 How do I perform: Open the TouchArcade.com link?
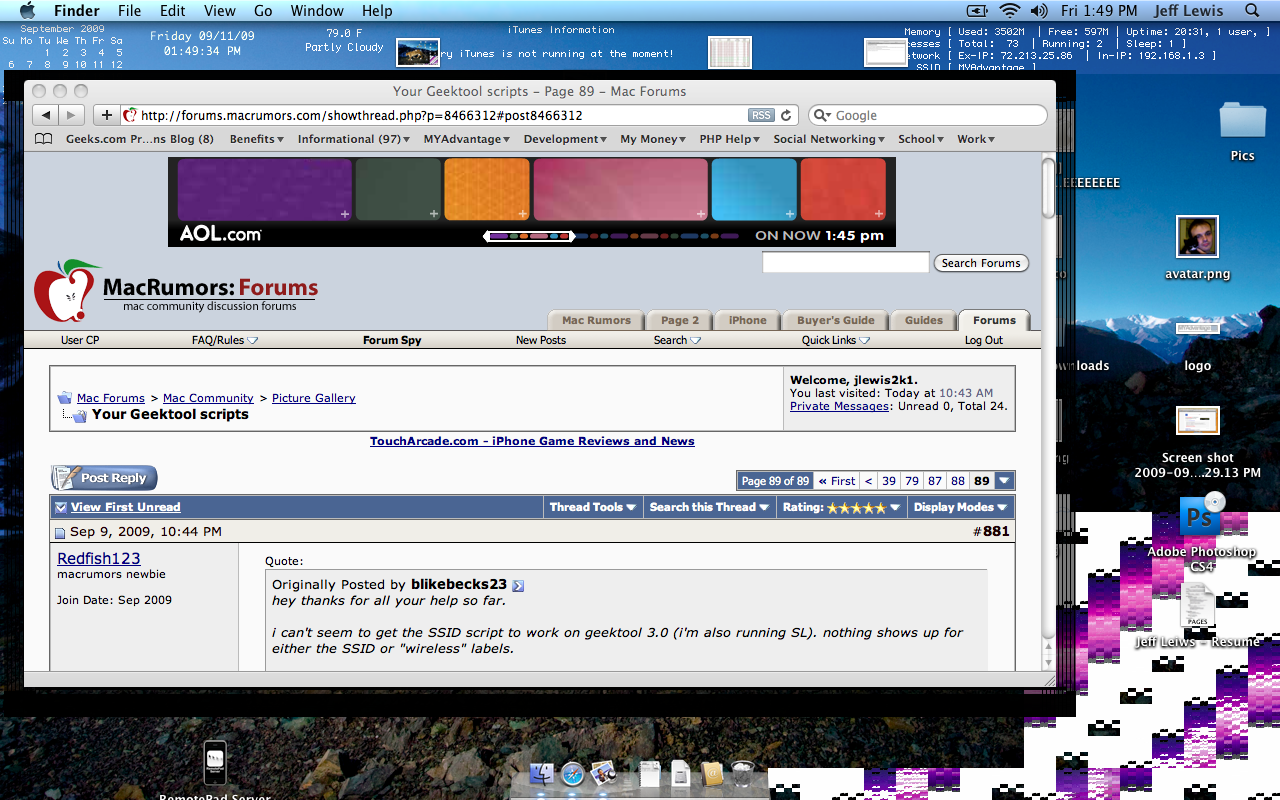(532, 441)
